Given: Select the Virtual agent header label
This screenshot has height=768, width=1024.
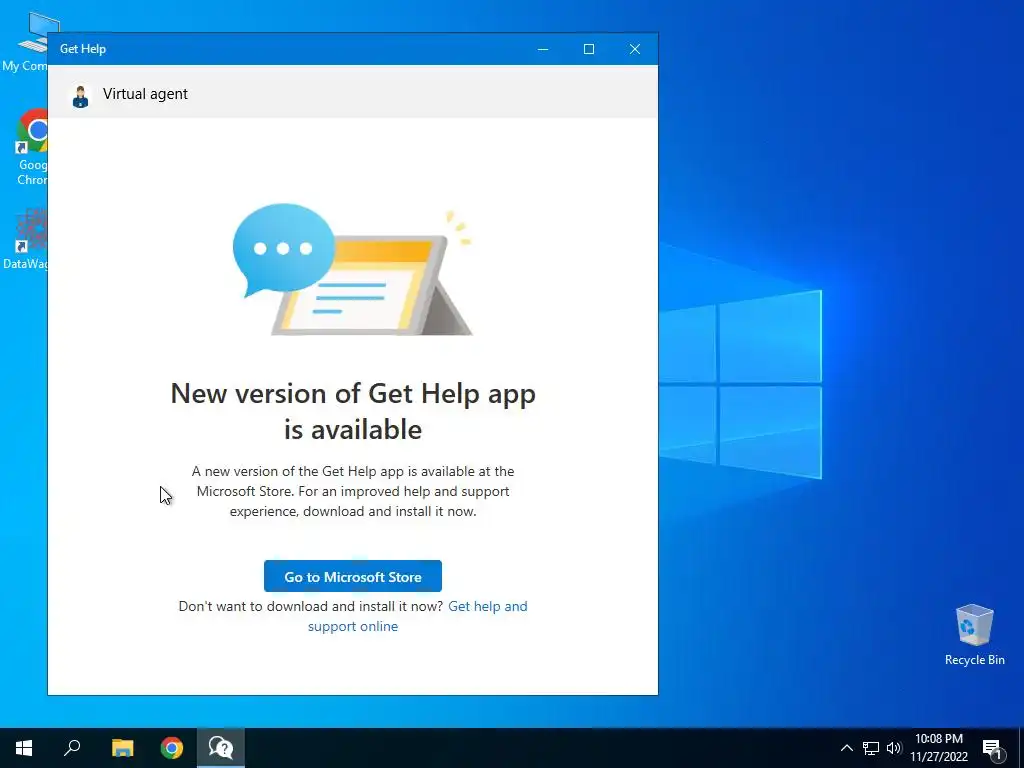Looking at the screenshot, I should (145, 94).
